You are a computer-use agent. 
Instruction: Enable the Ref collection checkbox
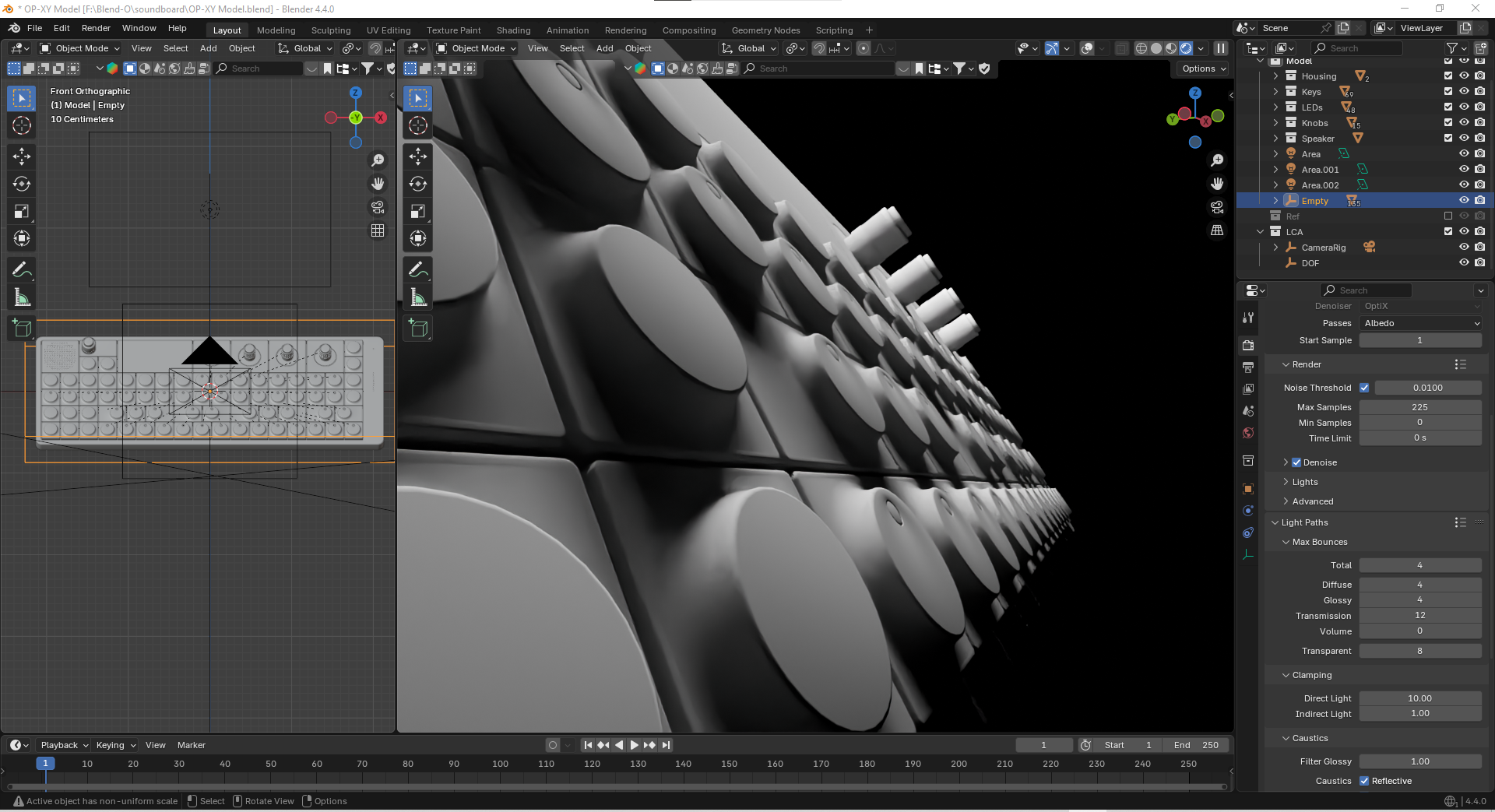(1448, 216)
